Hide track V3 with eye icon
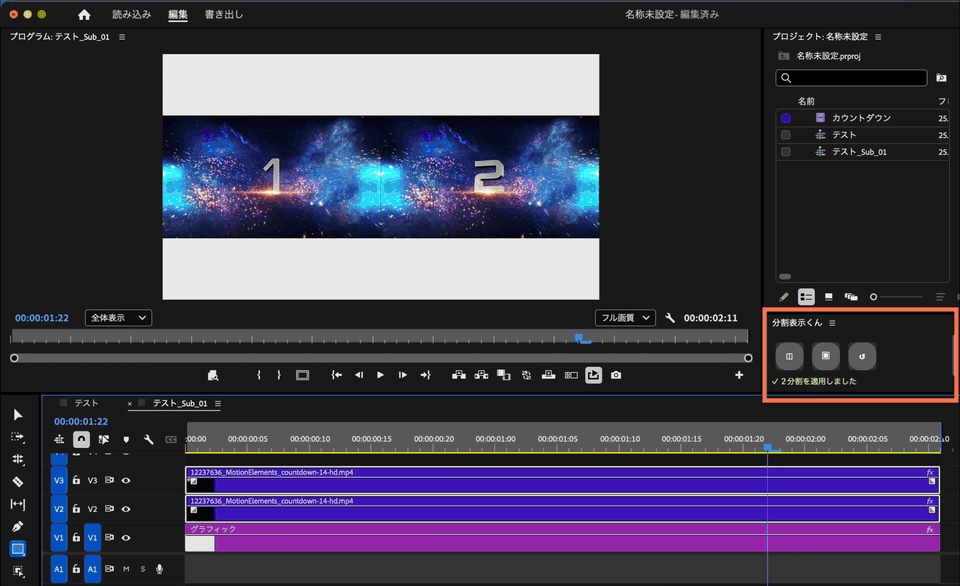Screen dimensions: 960x586 (x=126, y=480)
